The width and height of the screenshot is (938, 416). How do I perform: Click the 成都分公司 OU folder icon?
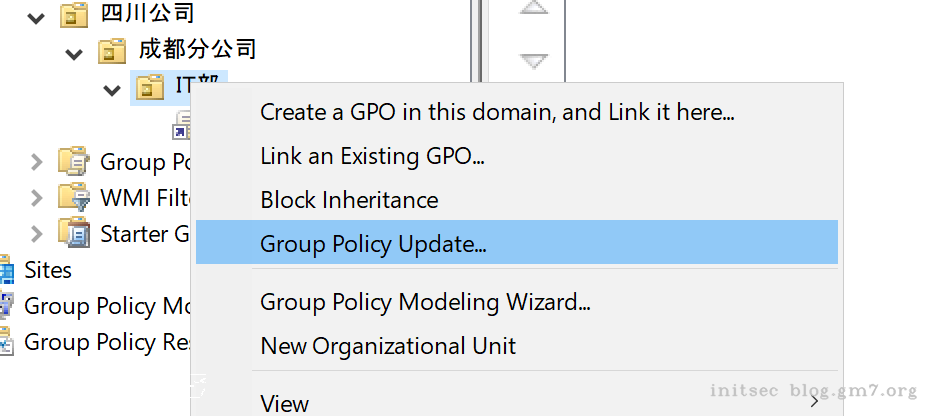pos(111,50)
